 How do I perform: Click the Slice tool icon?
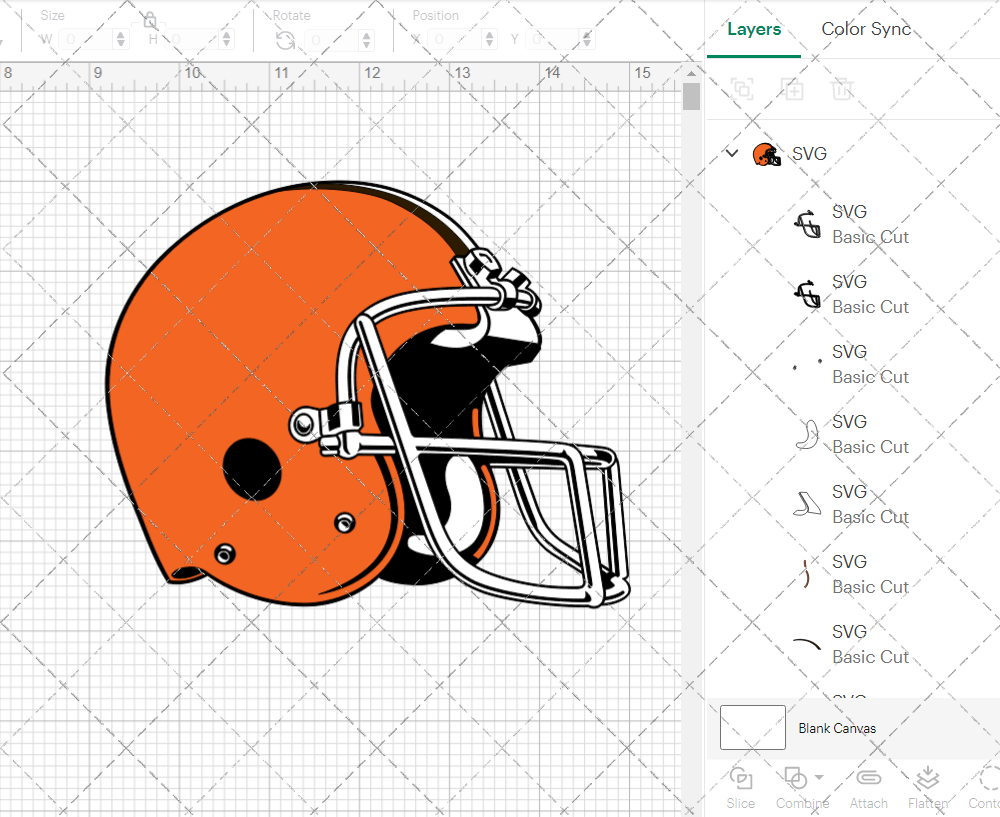(740, 779)
